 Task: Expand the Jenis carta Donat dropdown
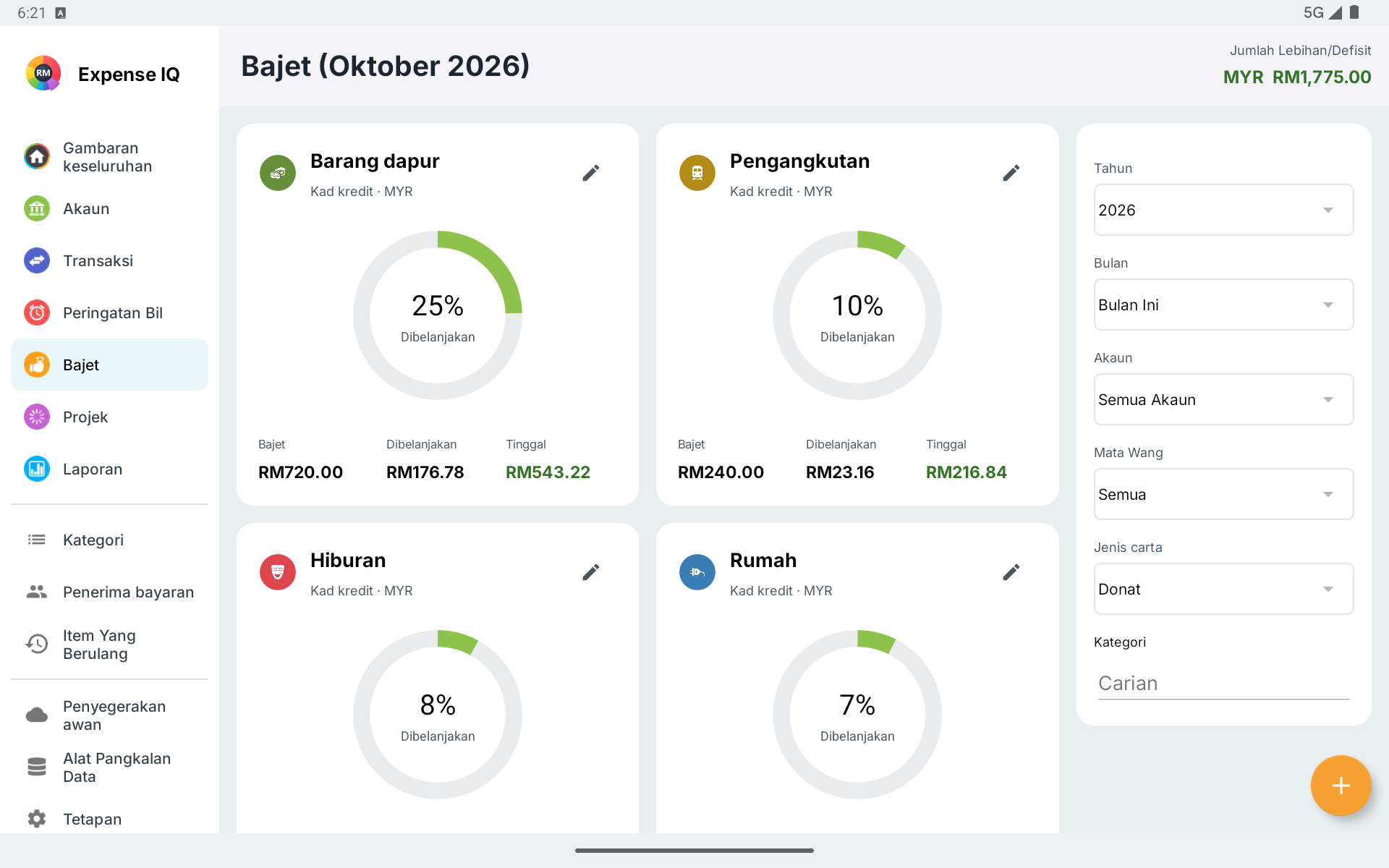(x=1223, y=589)
